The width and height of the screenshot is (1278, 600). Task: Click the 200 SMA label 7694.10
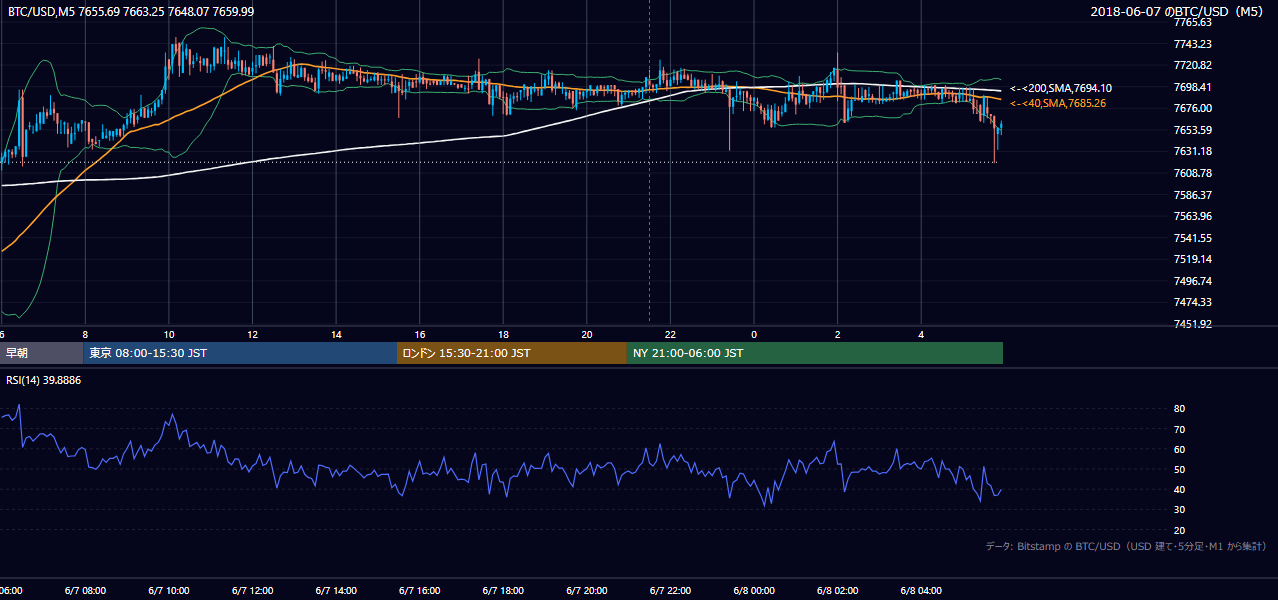[1060, 88]
